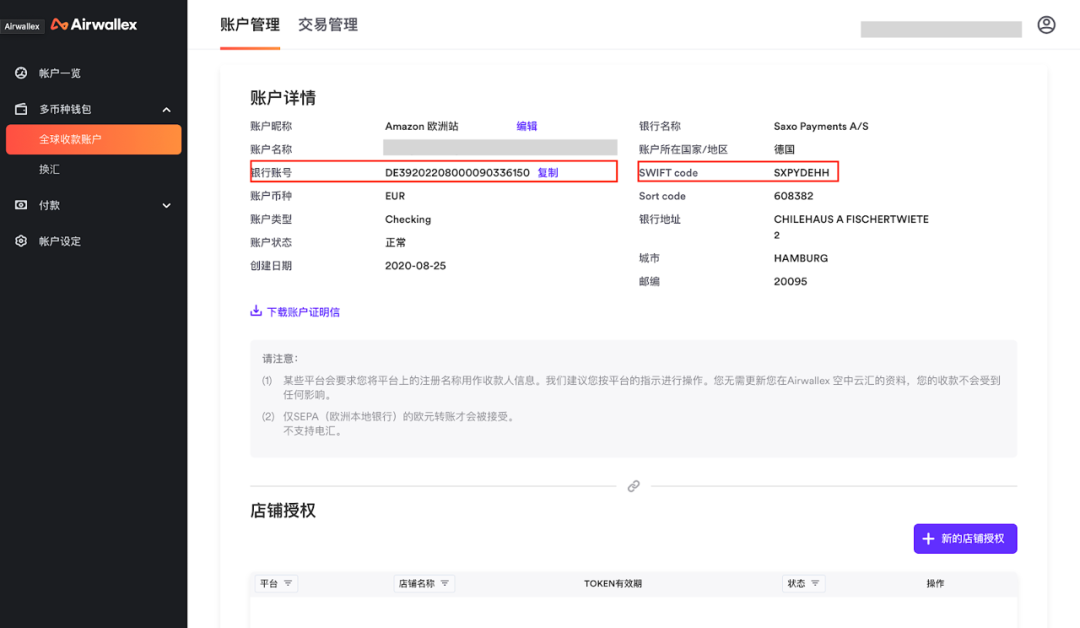Viewport: 1080px width, 628px height.
Task: Click the chain link icon on the divider
Action: pos(634,486)
